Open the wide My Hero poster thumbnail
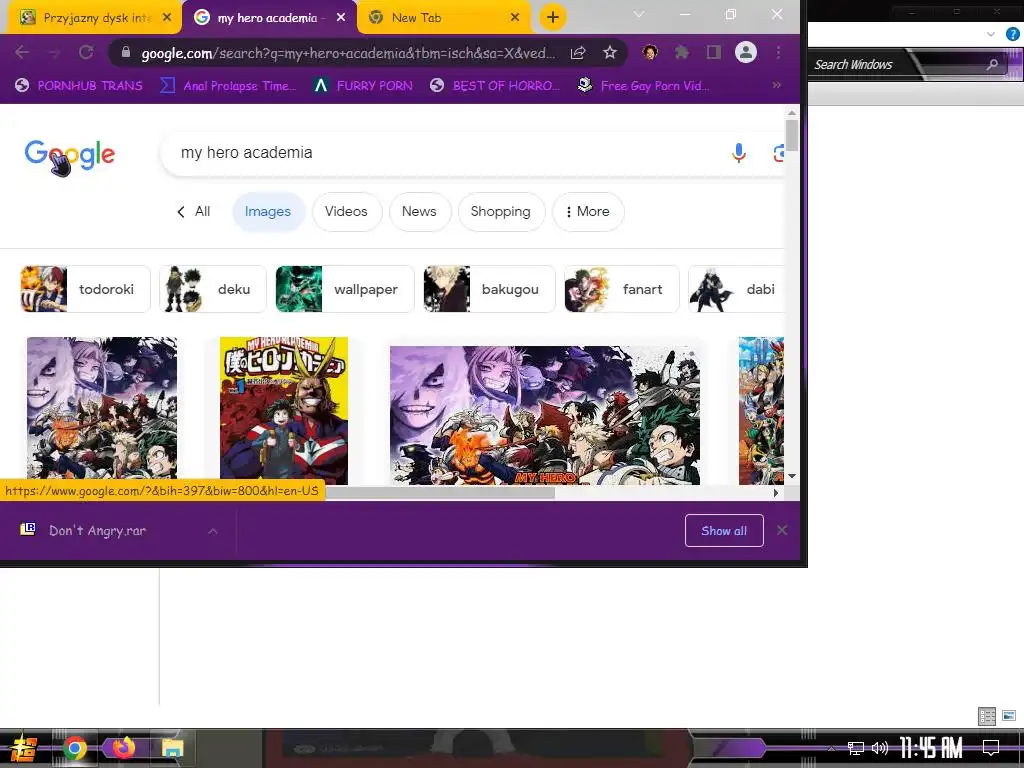Screen dimensions: 1024x768 point(545,415)
